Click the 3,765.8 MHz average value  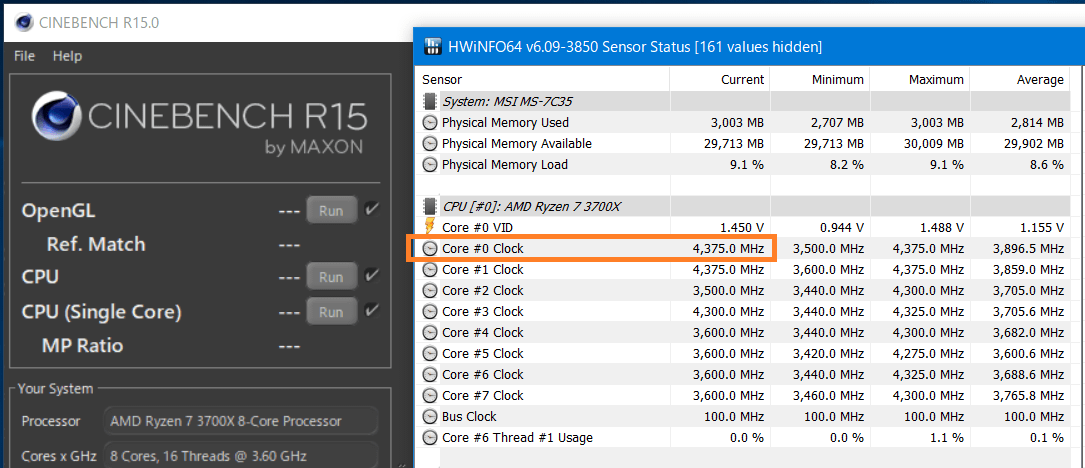pos(1027,395)
